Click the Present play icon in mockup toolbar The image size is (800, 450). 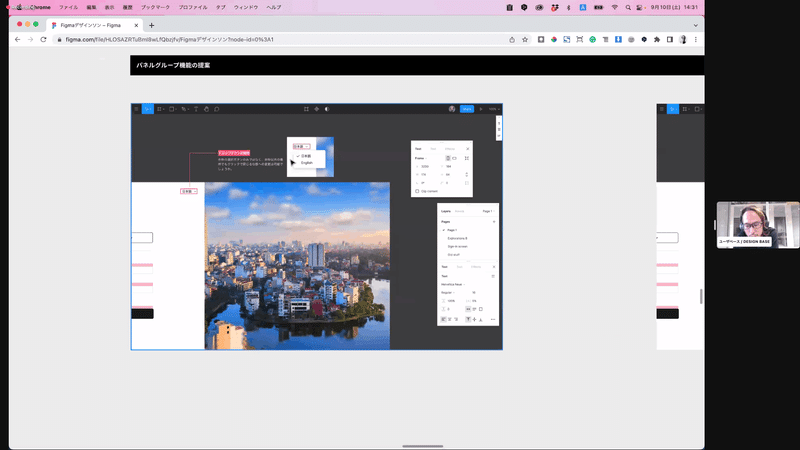tap(481, 109)
